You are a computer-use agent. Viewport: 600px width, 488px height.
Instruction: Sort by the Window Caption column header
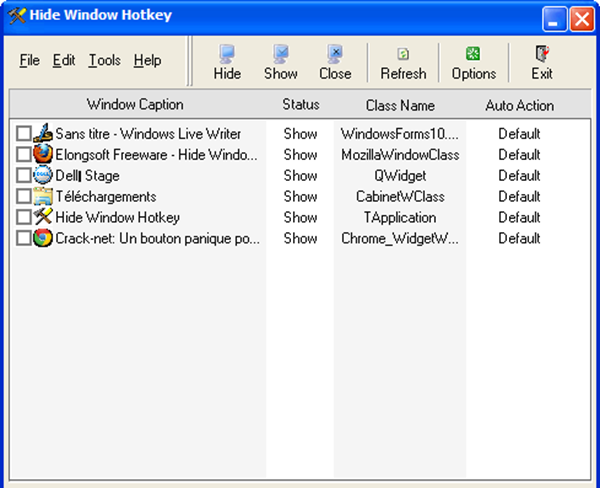[135, 104]
